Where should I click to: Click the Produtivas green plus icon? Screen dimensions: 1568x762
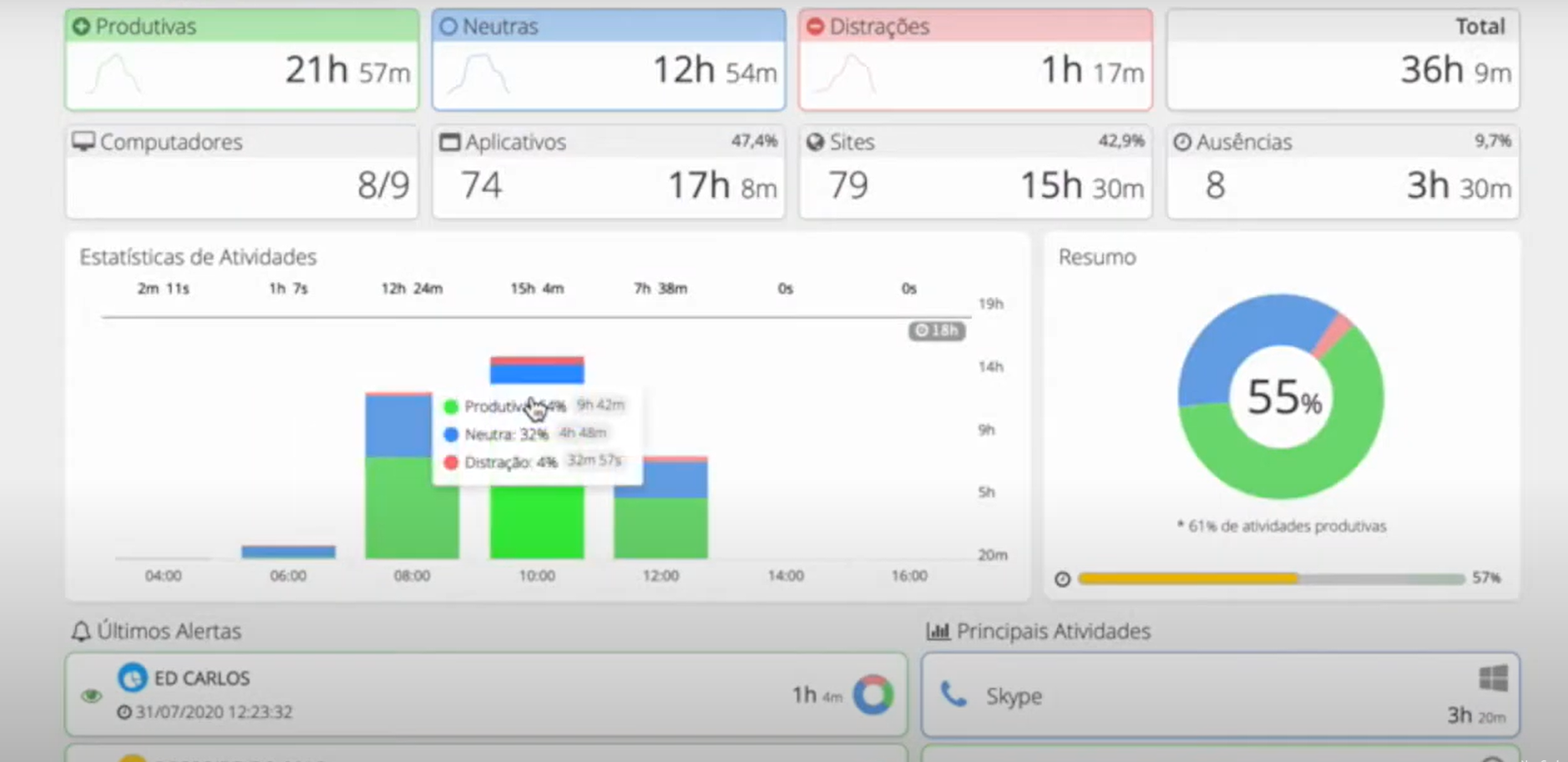coord(81,26)
